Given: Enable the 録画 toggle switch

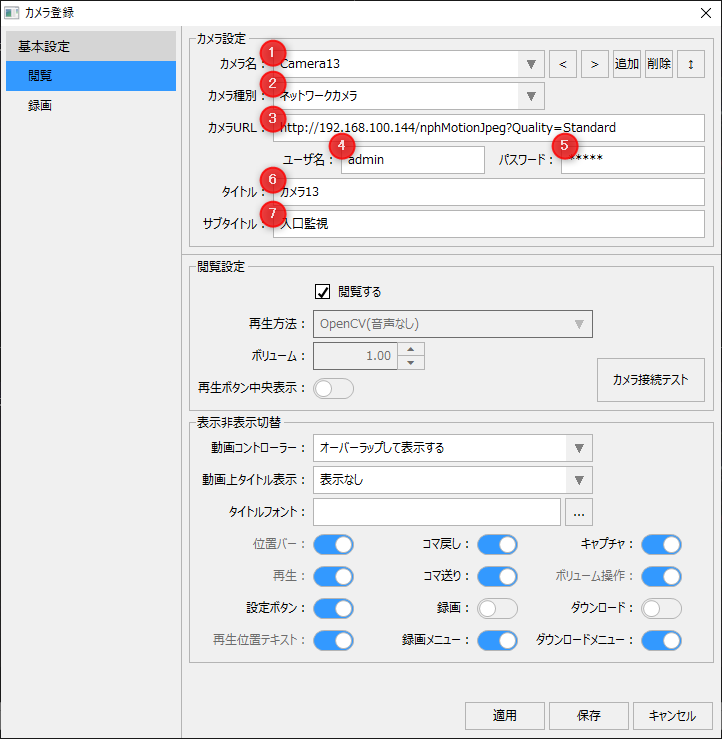Looking at the screenshot, I should click(498, 608).
